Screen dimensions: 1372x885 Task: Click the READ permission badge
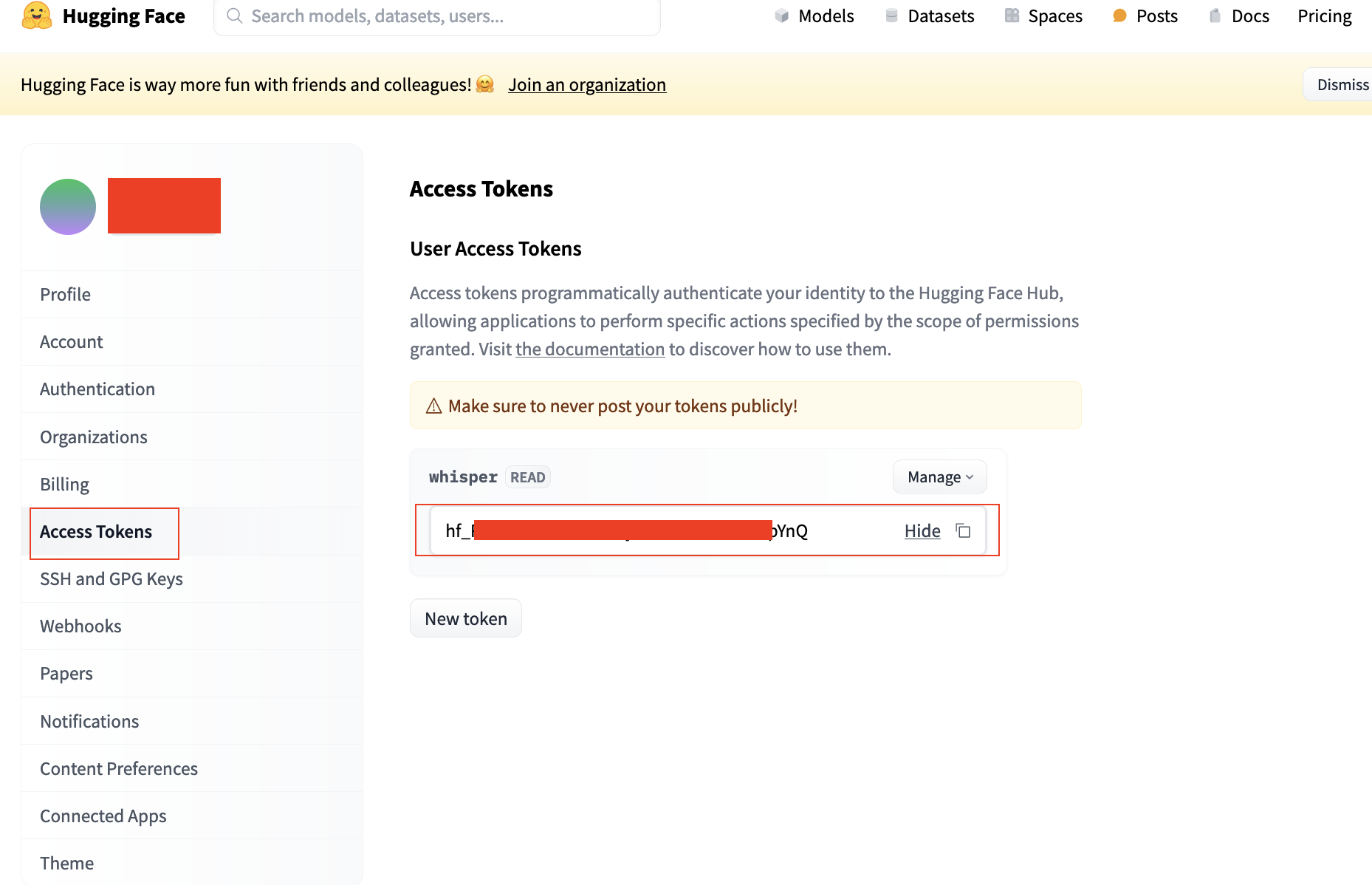[x=528, y=477]
